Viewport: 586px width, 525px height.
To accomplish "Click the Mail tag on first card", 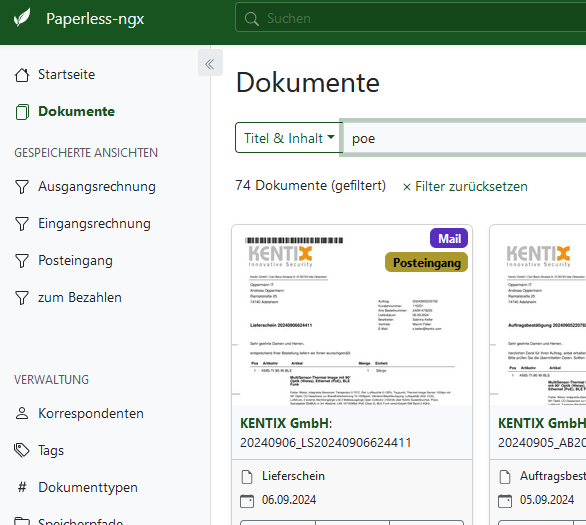I will click(x=449, y=238).
